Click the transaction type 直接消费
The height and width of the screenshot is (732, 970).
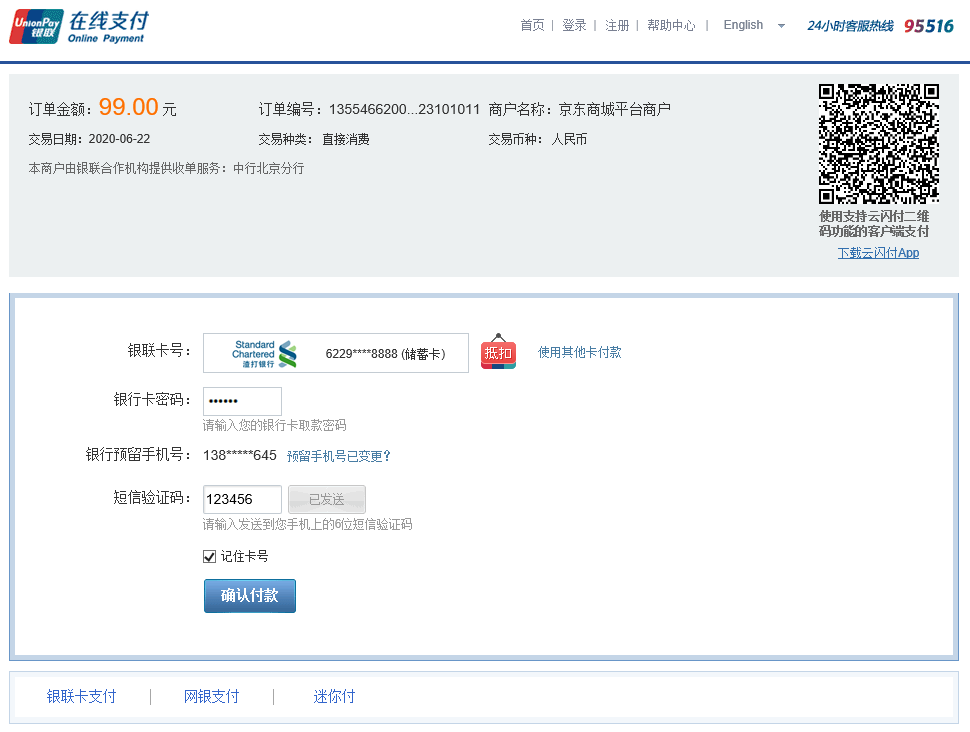346,139
